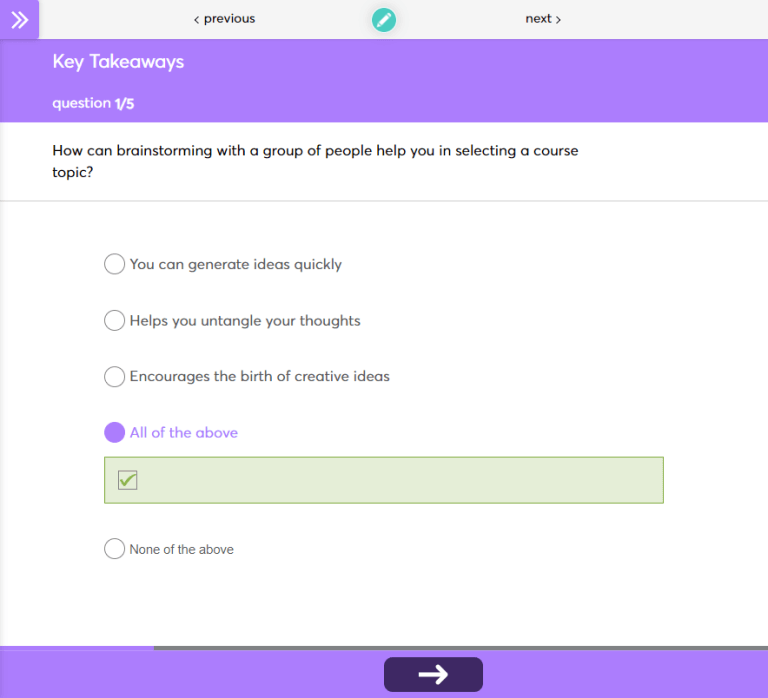Click the green checkmark feedback icon
Screen dimensions: 768x698
click(127, 480)
